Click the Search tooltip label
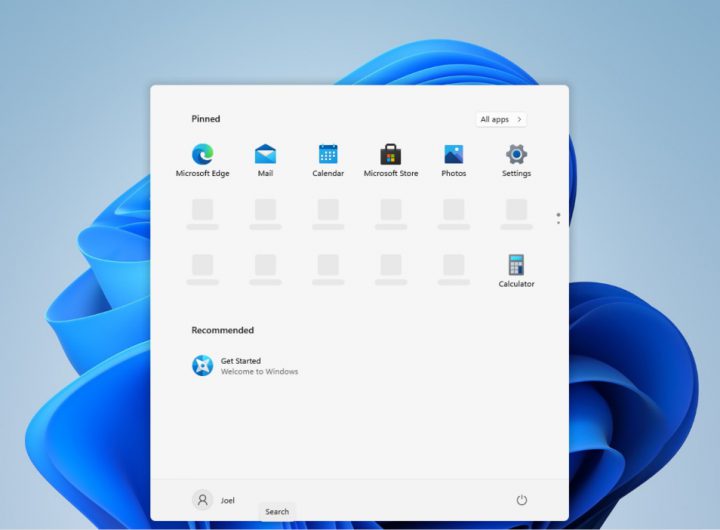720x530 pixels. point(277,512)
